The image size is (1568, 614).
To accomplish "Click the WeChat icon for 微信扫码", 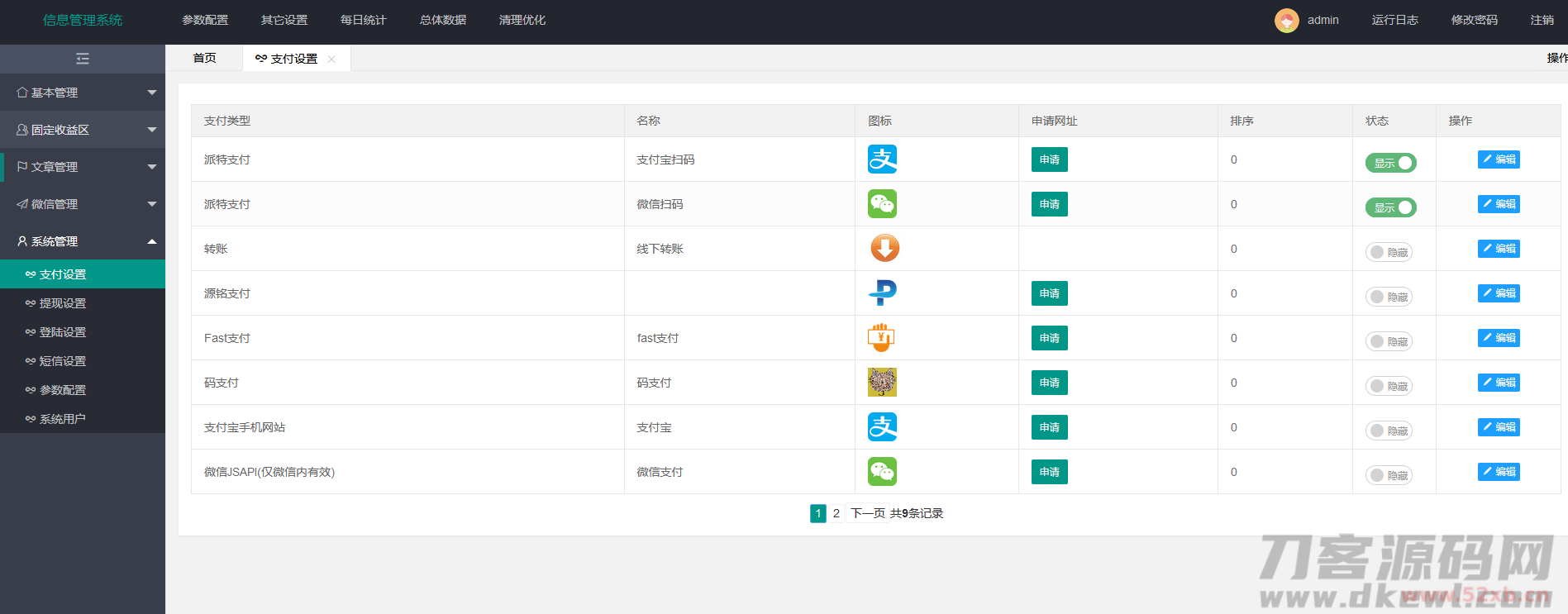I will pyautogui.click(x=882, y=204).
